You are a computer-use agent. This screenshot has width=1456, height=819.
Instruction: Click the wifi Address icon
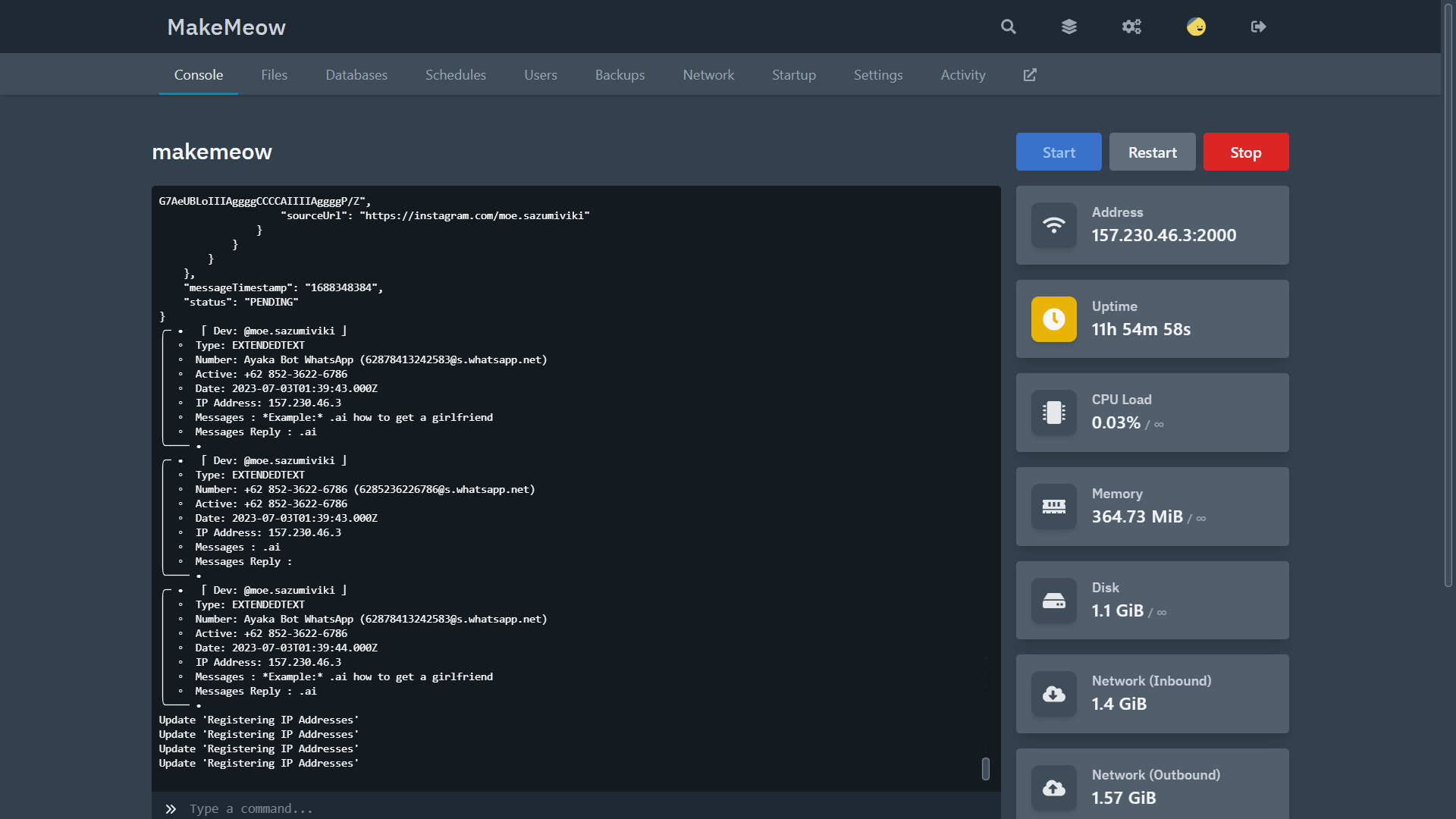coord(1053,225)
